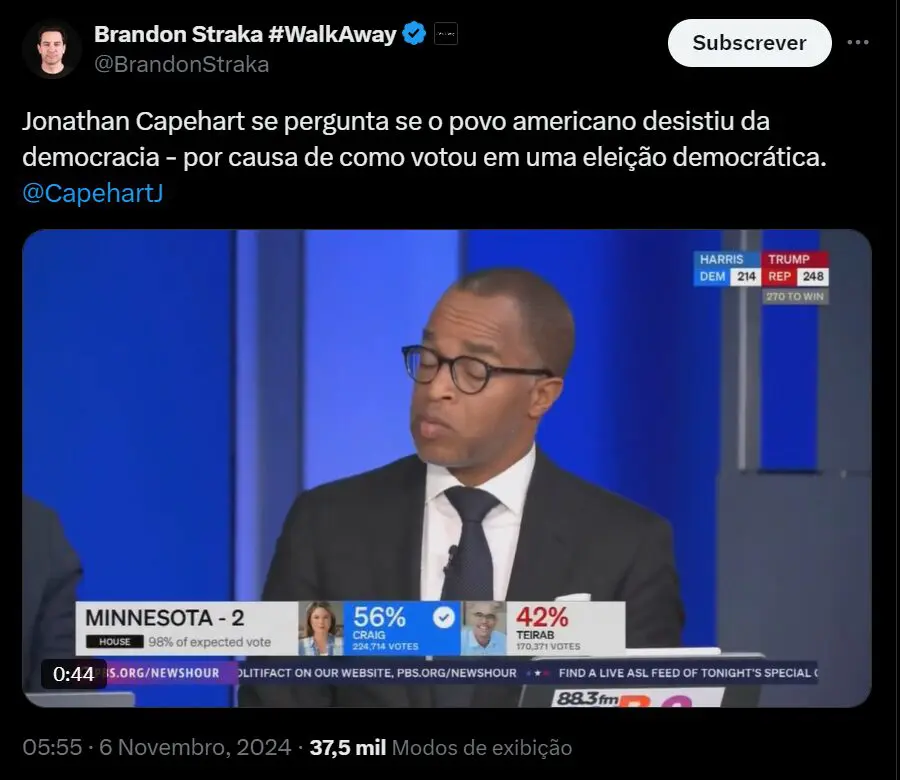Viewport: 900px width, 780px height.
Task: Click the blue verified checkmark badge
Action: click(x=414, y=34)
